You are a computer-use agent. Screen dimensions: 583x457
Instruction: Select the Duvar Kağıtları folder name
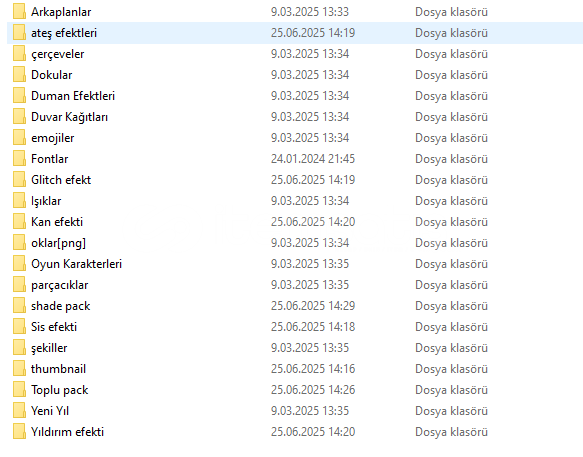(x=70, y=117)
